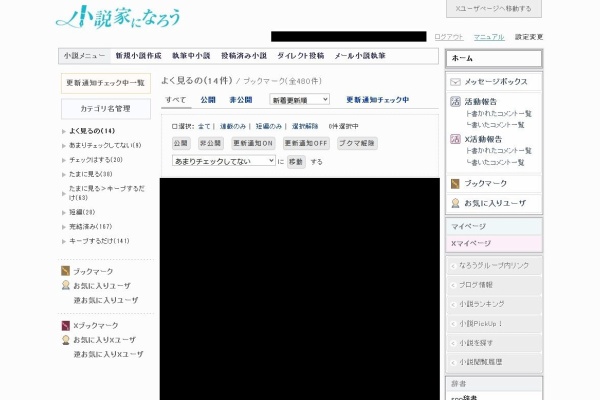
Task: Click the ホーム button in right sidebar
Action: 494,59
